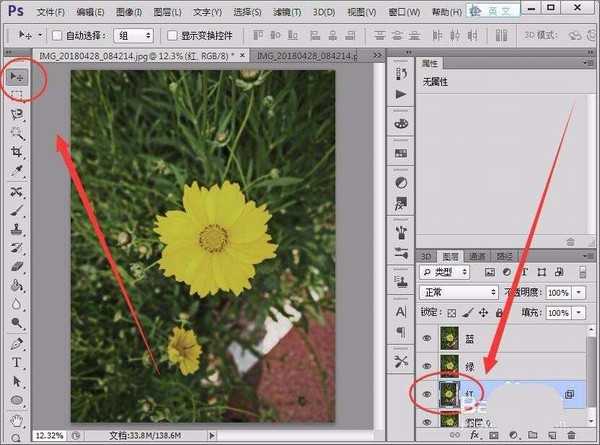Select the Lasso tool

(17, 114)
